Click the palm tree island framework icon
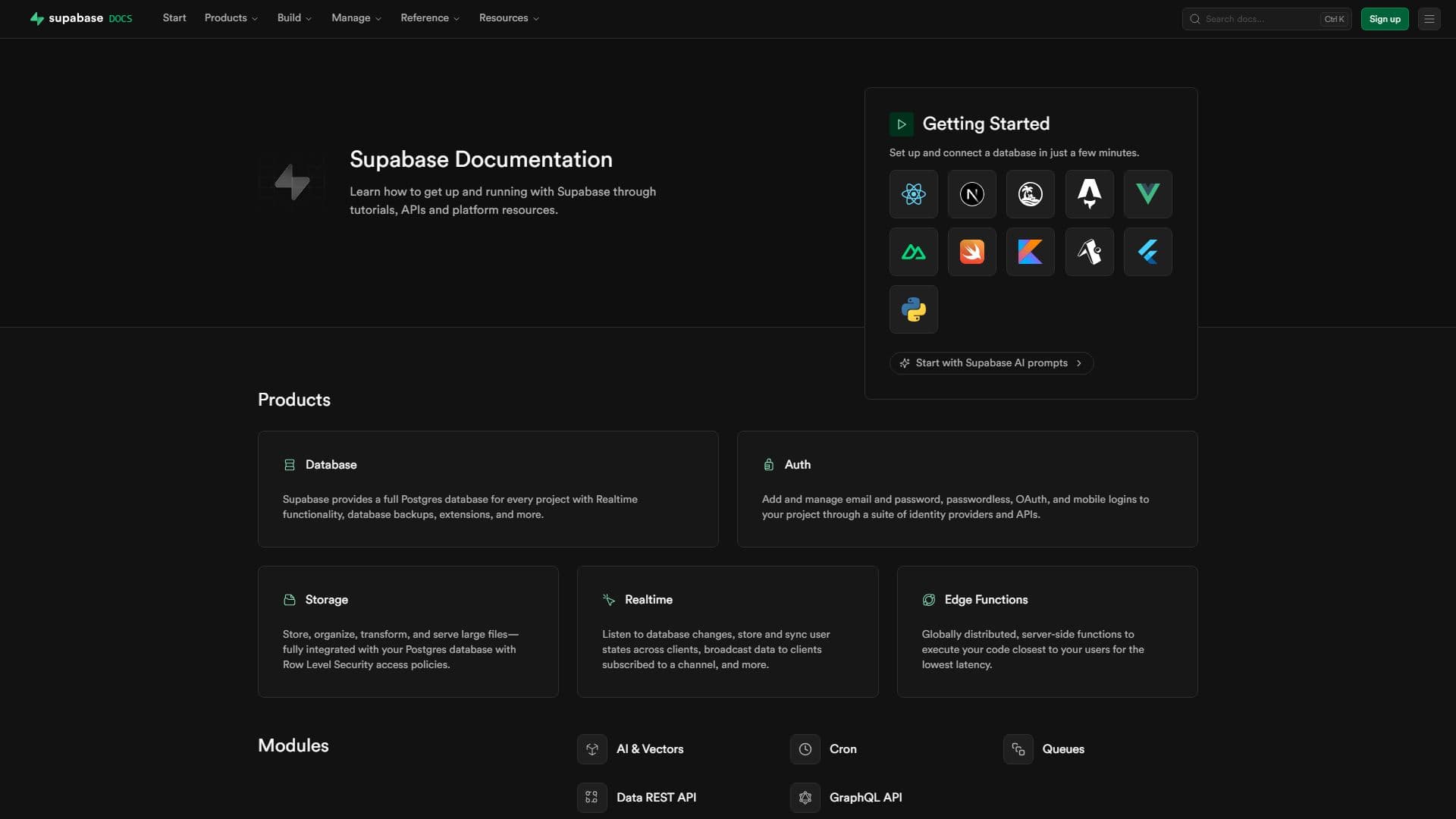 (1030, 194)
